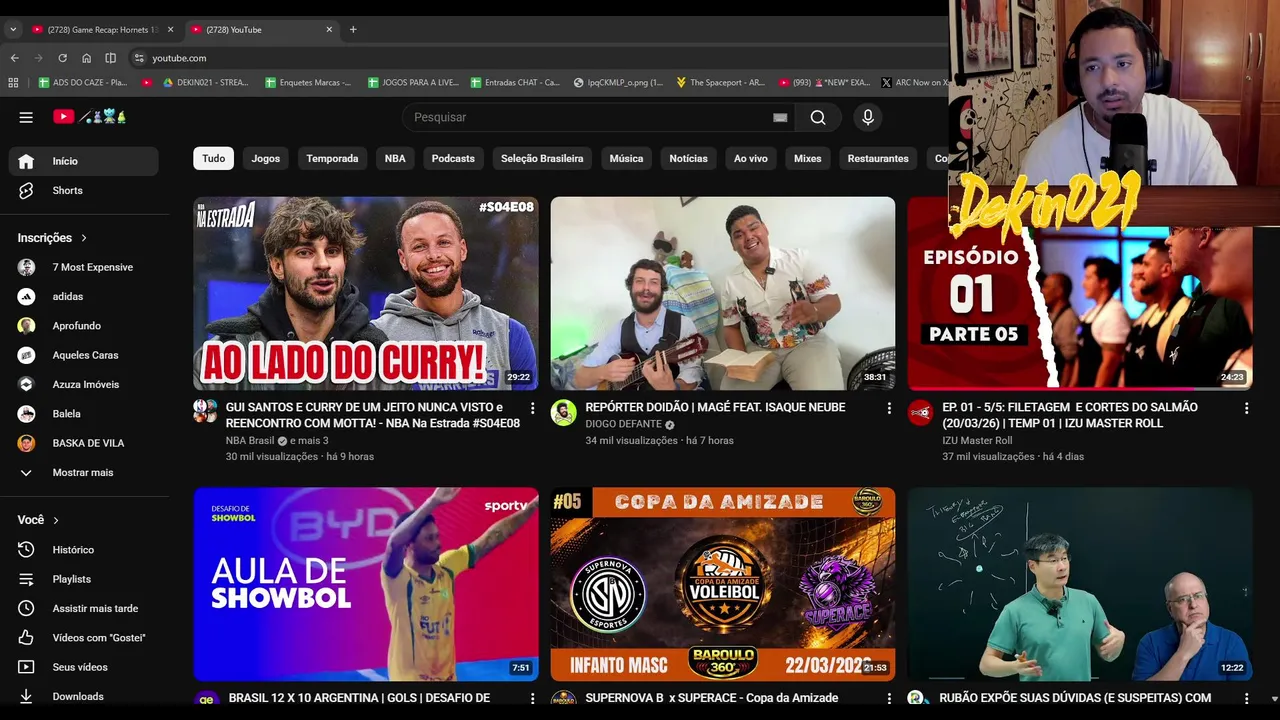Open NBA Brasil channel avatar

pyautogui.click(x=206, y=412)
